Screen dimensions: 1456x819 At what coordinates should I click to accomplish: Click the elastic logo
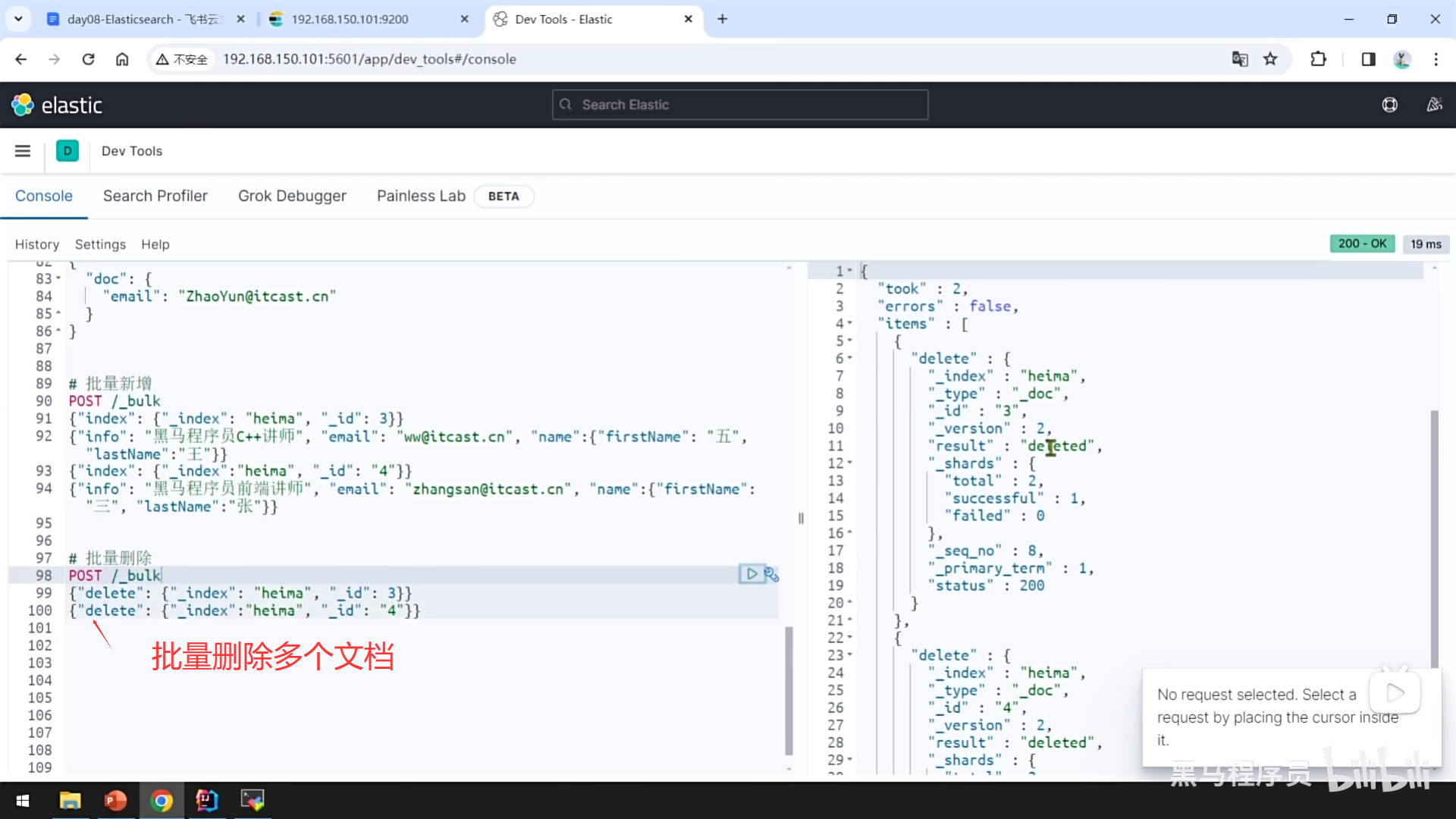[x=57, y=105]
